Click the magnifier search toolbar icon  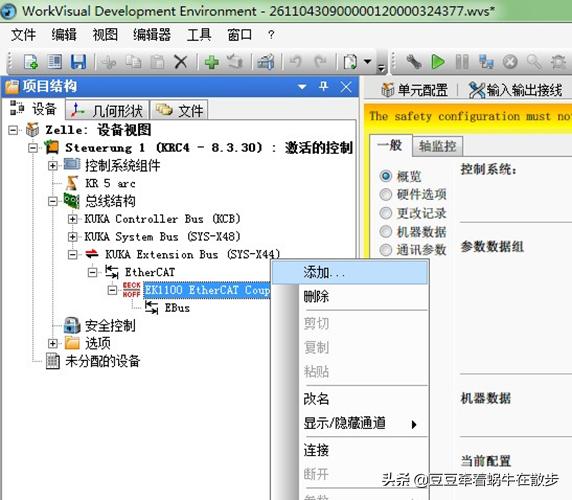click(534, 62)
